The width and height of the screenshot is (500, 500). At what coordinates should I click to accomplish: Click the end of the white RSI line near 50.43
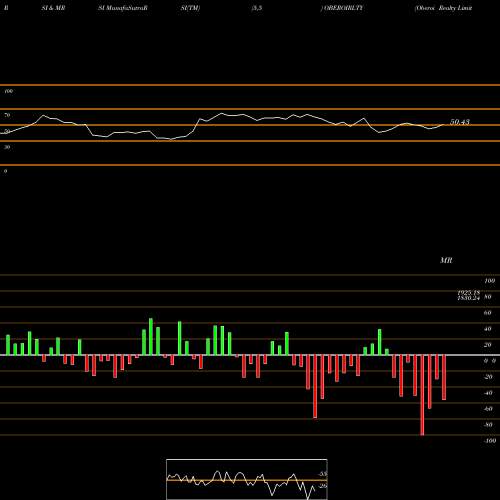coord(443,125)
